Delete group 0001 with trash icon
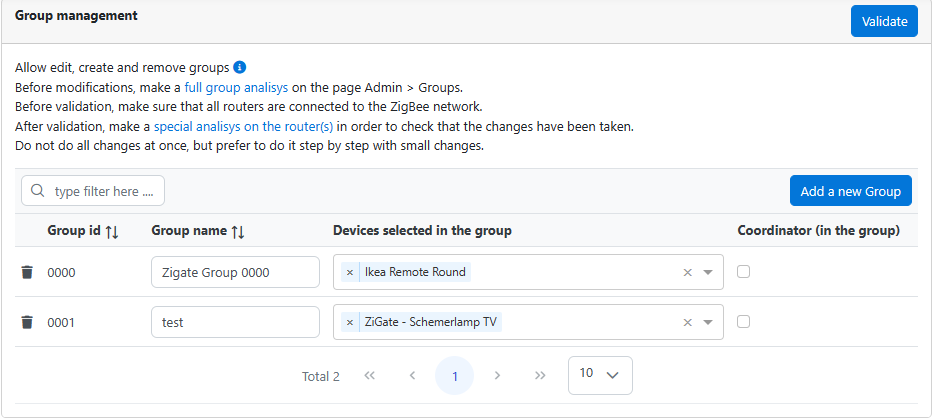This screenshot has width=932, height=419. [27, 322]
